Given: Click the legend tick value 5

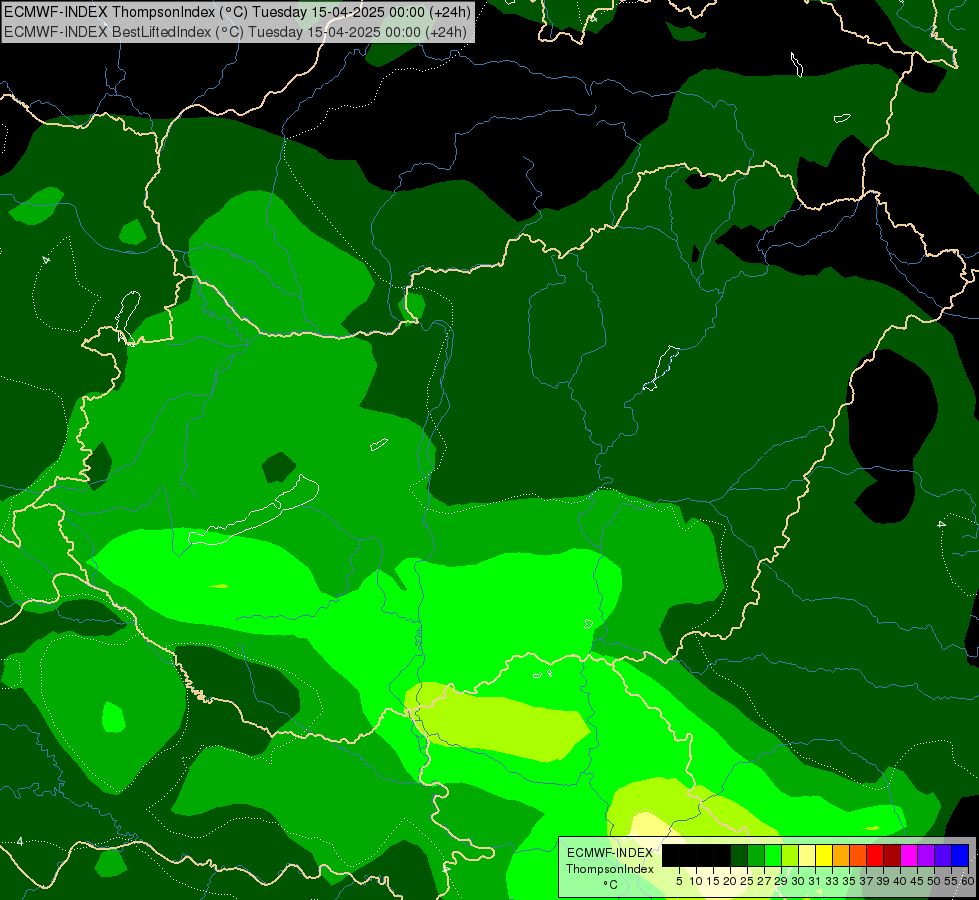Looking at the screenshot, I should pos(679,881).
